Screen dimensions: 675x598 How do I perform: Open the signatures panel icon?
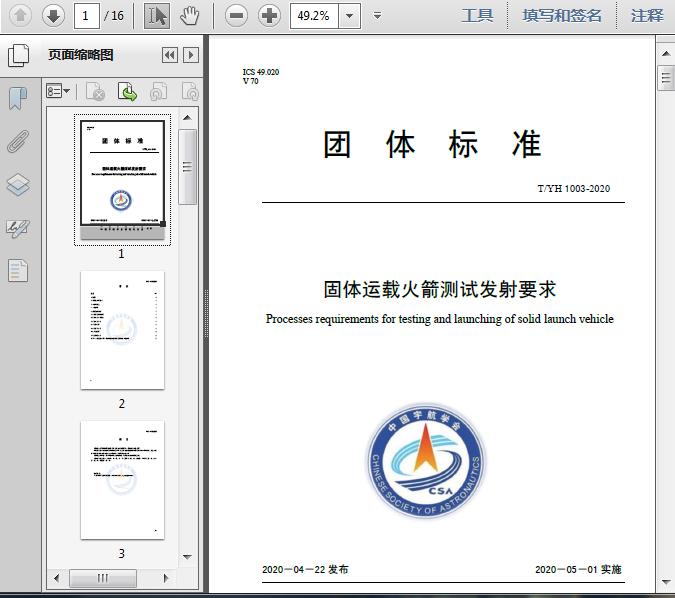[x=18, y=229]
